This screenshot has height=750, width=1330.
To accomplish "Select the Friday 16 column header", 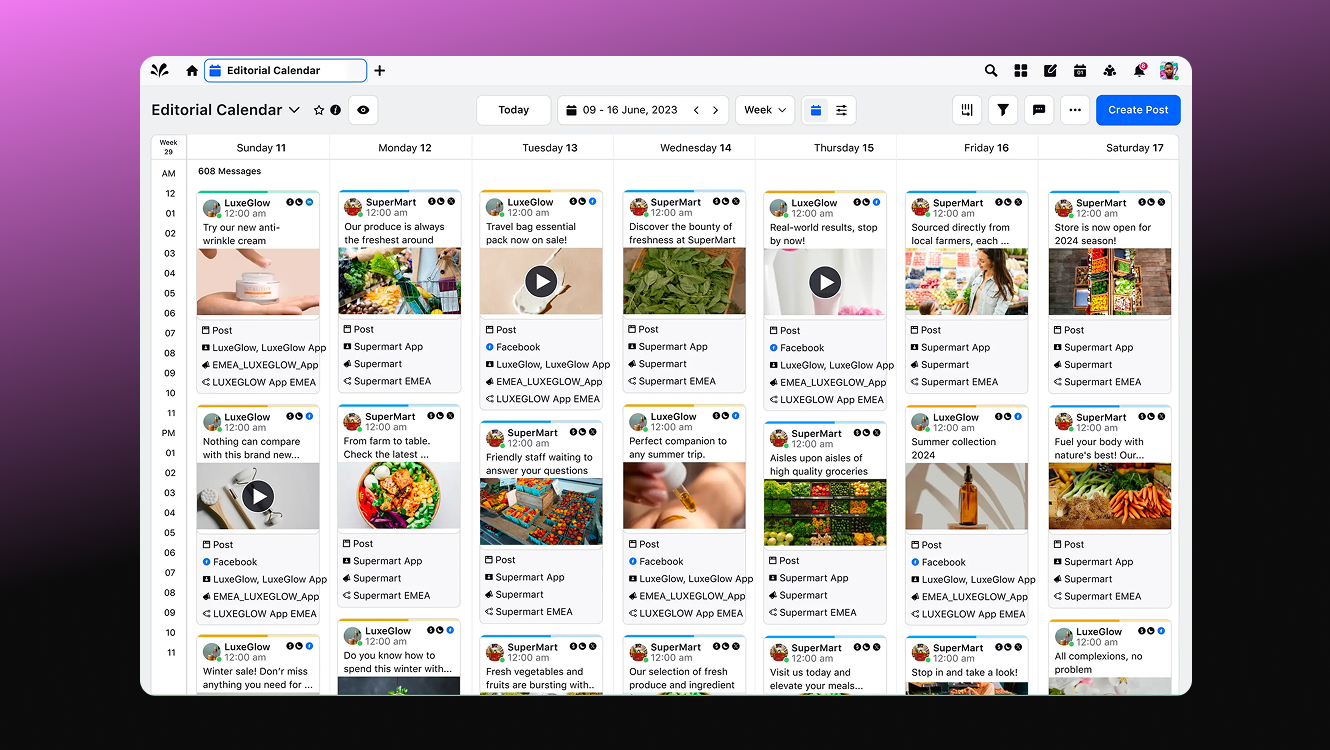I will (987, 148).
